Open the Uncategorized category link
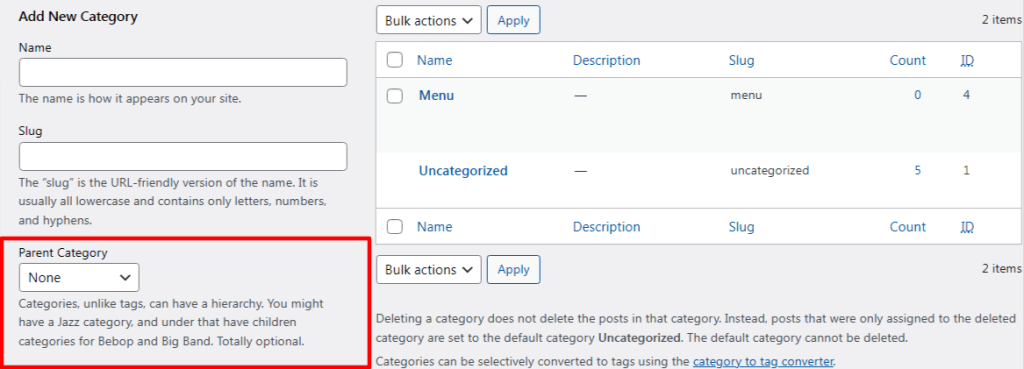1024x369 pixels. 463,171
